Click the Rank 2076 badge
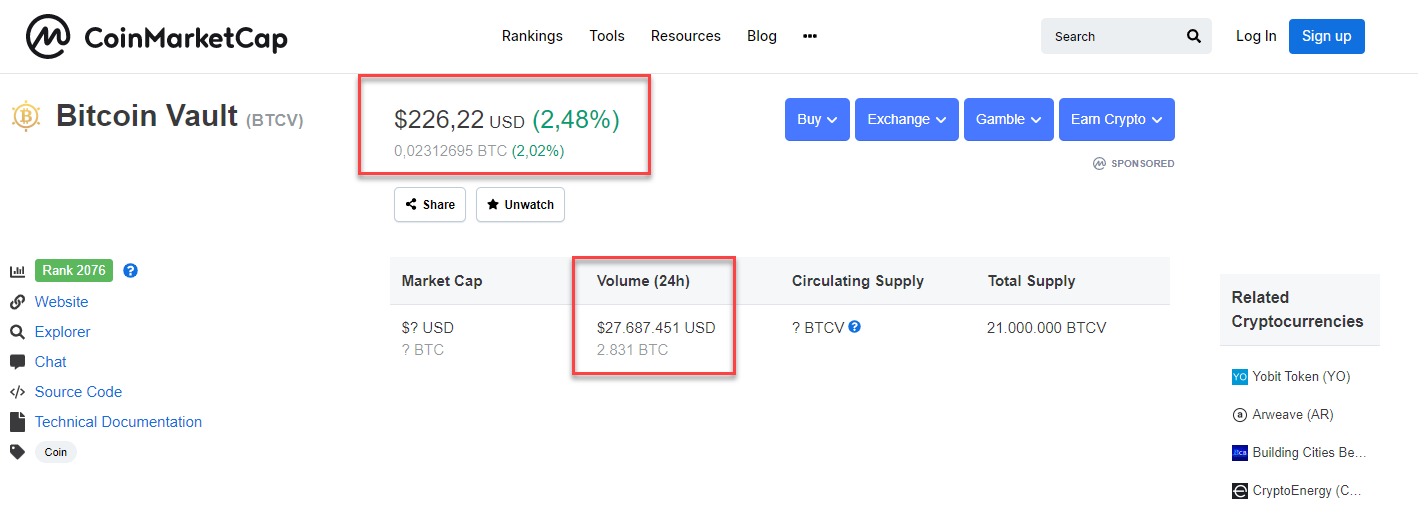Viewport: 1418px width, 510px height. (x=74, y=270)
